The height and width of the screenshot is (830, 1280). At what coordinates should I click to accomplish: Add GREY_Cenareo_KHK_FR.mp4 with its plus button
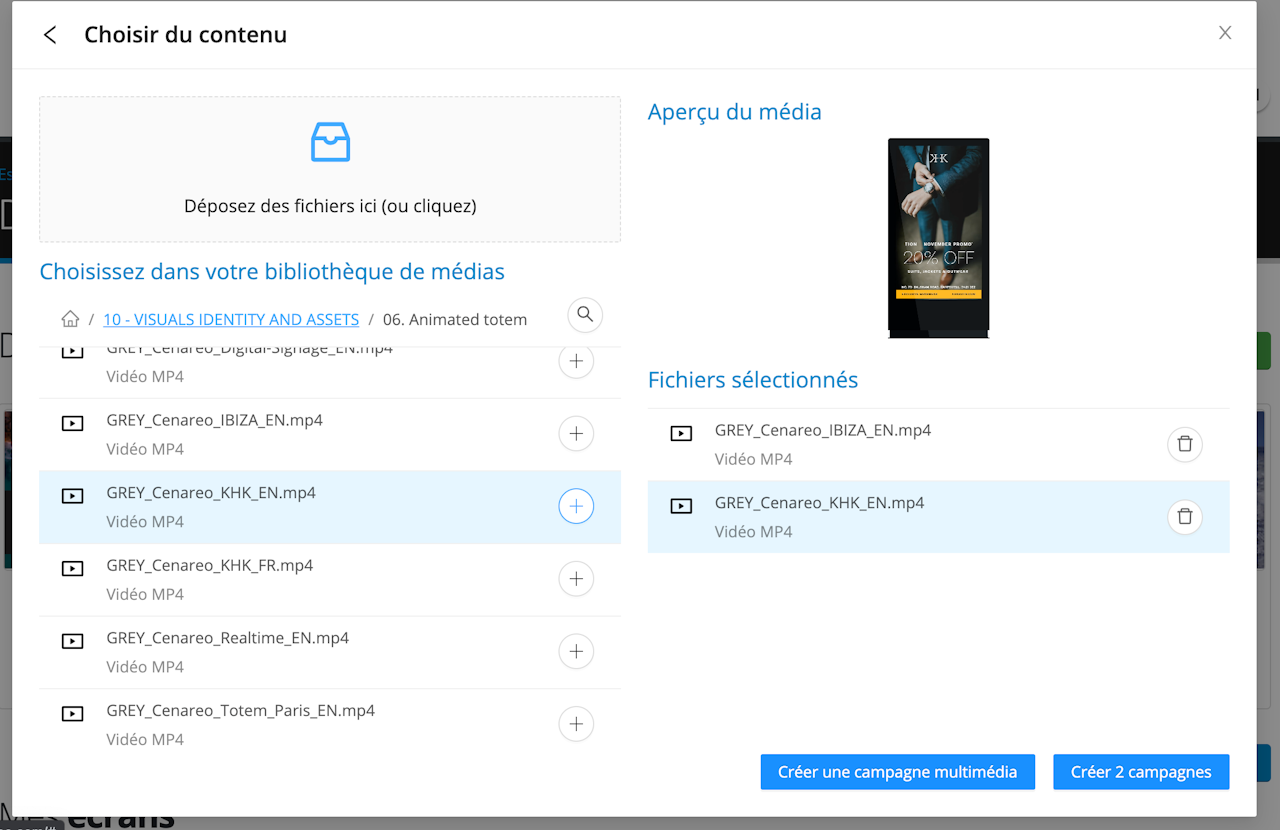point(576,579)
